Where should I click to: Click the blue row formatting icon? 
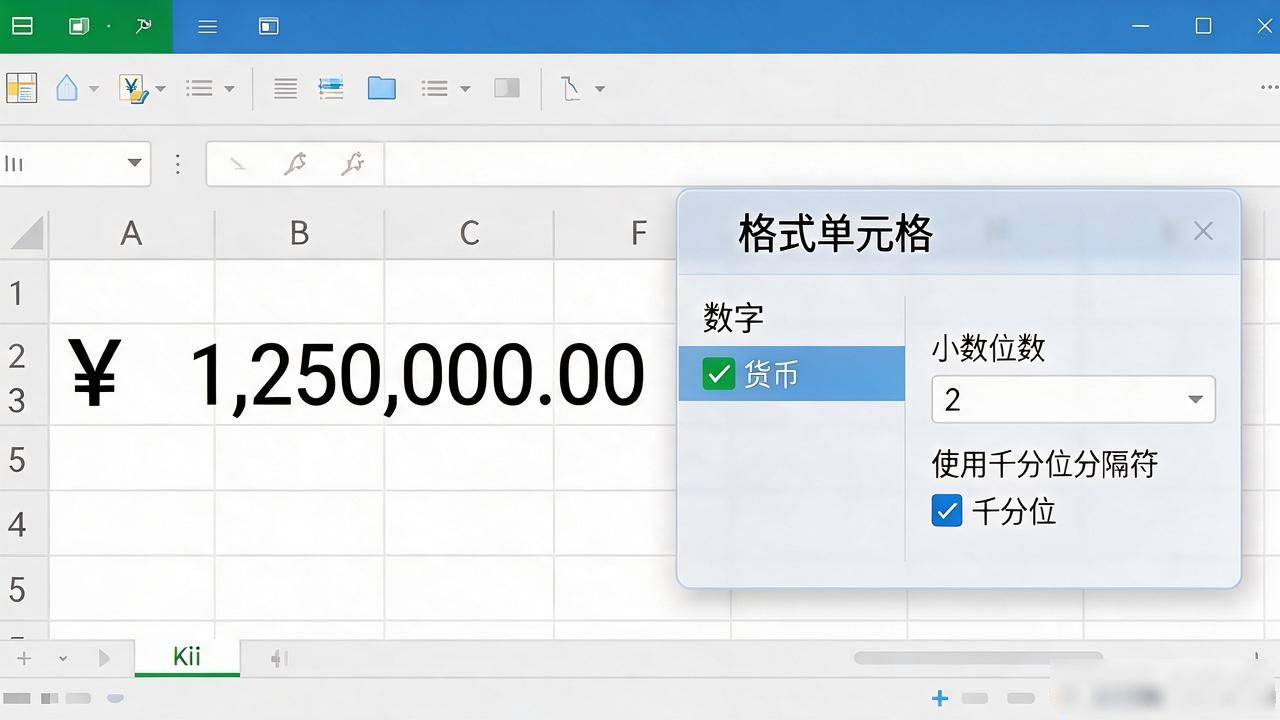coord(331,88)
